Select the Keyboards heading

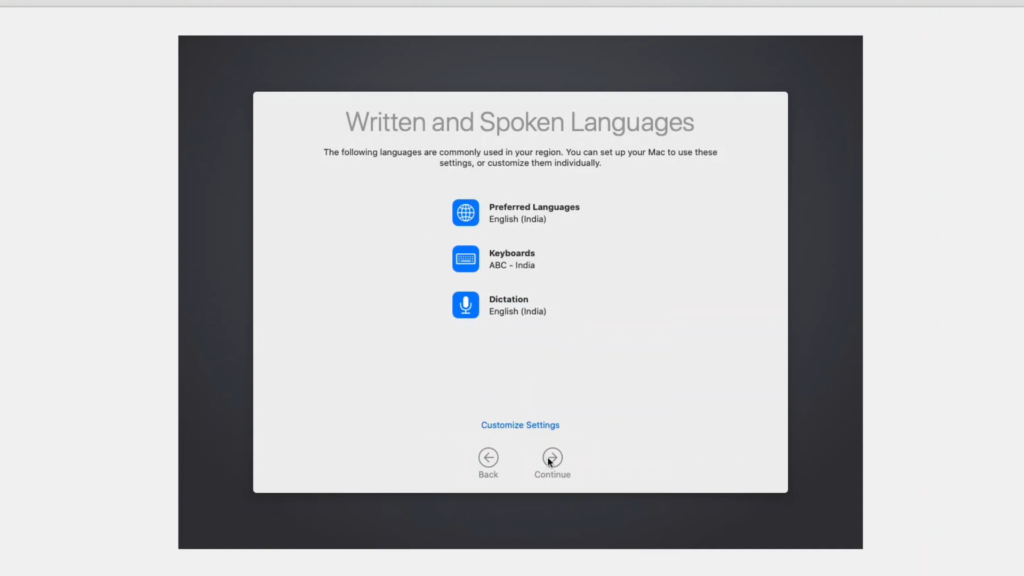point(511,253)
